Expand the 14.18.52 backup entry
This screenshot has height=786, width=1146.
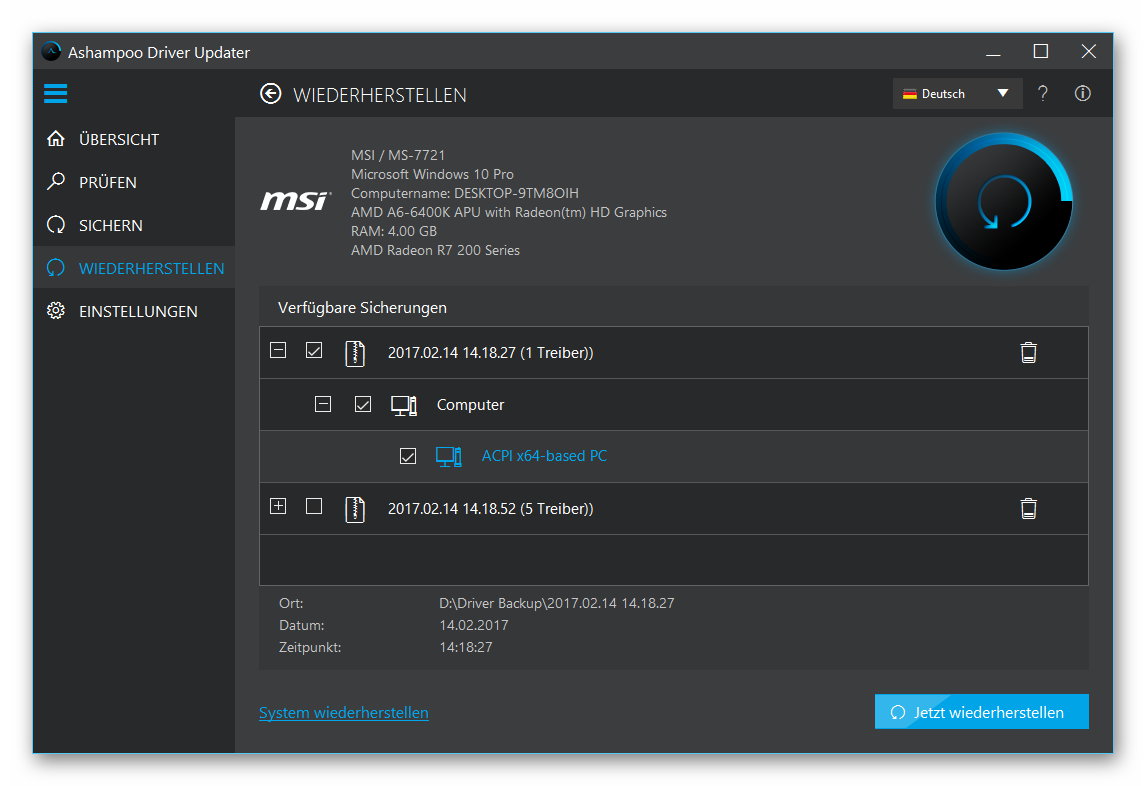[278, 506]
